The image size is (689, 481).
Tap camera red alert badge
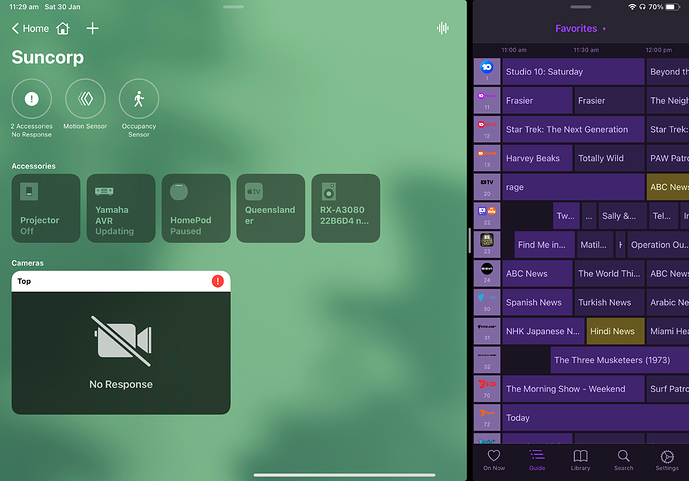click(x=218, y=282)
